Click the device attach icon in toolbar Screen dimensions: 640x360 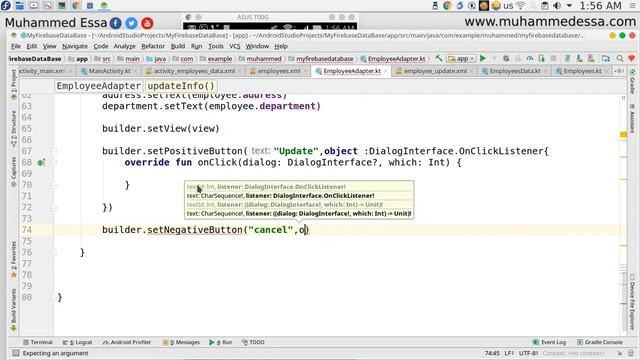(541, 59)
